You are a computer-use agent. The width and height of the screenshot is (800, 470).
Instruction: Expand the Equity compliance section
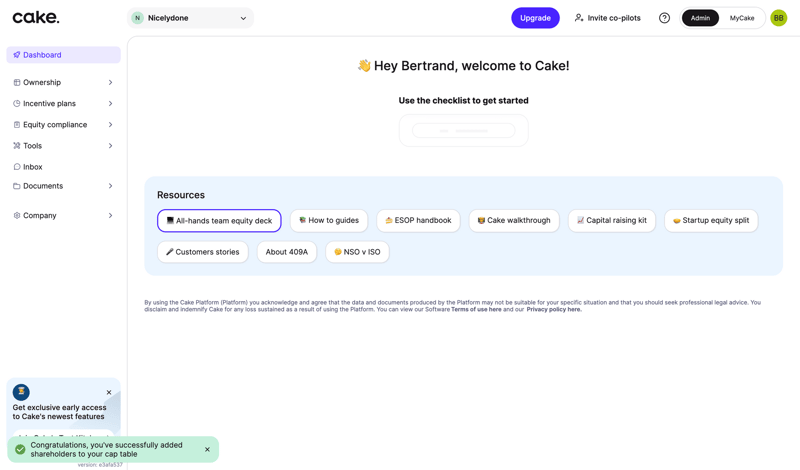63,125
